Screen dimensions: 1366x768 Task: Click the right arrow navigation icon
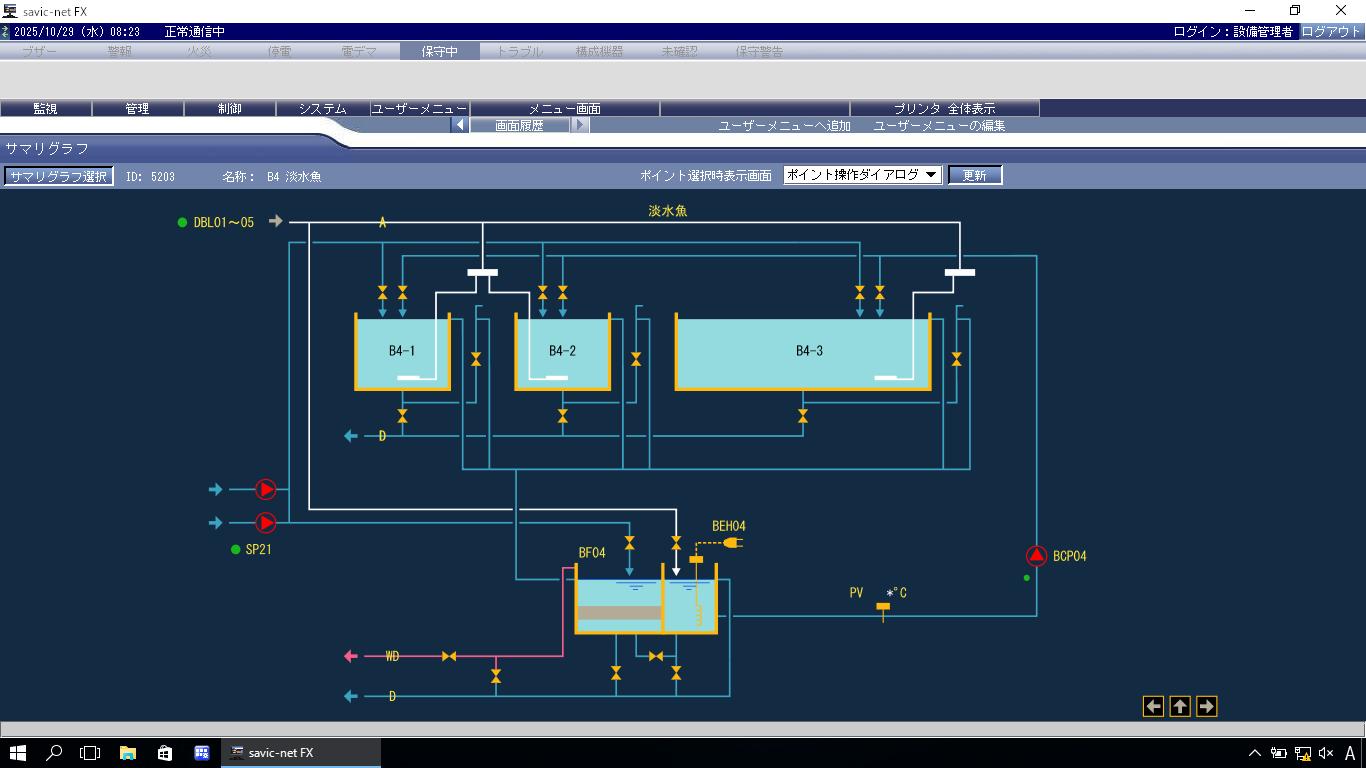click(x=1206, y=707)
